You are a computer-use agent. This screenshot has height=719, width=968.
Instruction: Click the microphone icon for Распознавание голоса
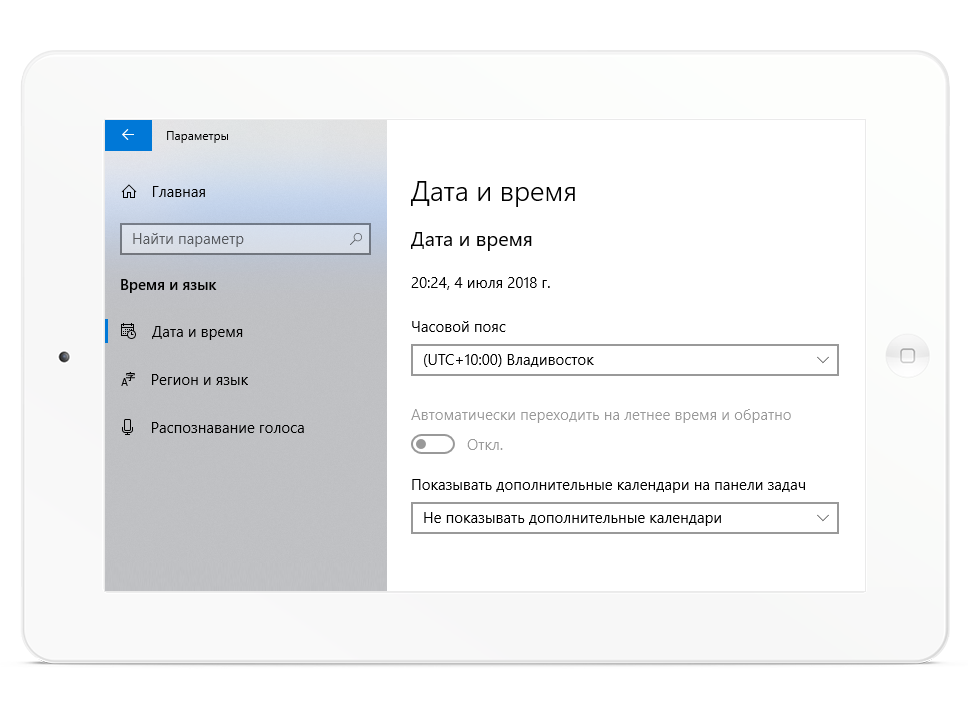(x=128, y=428)
